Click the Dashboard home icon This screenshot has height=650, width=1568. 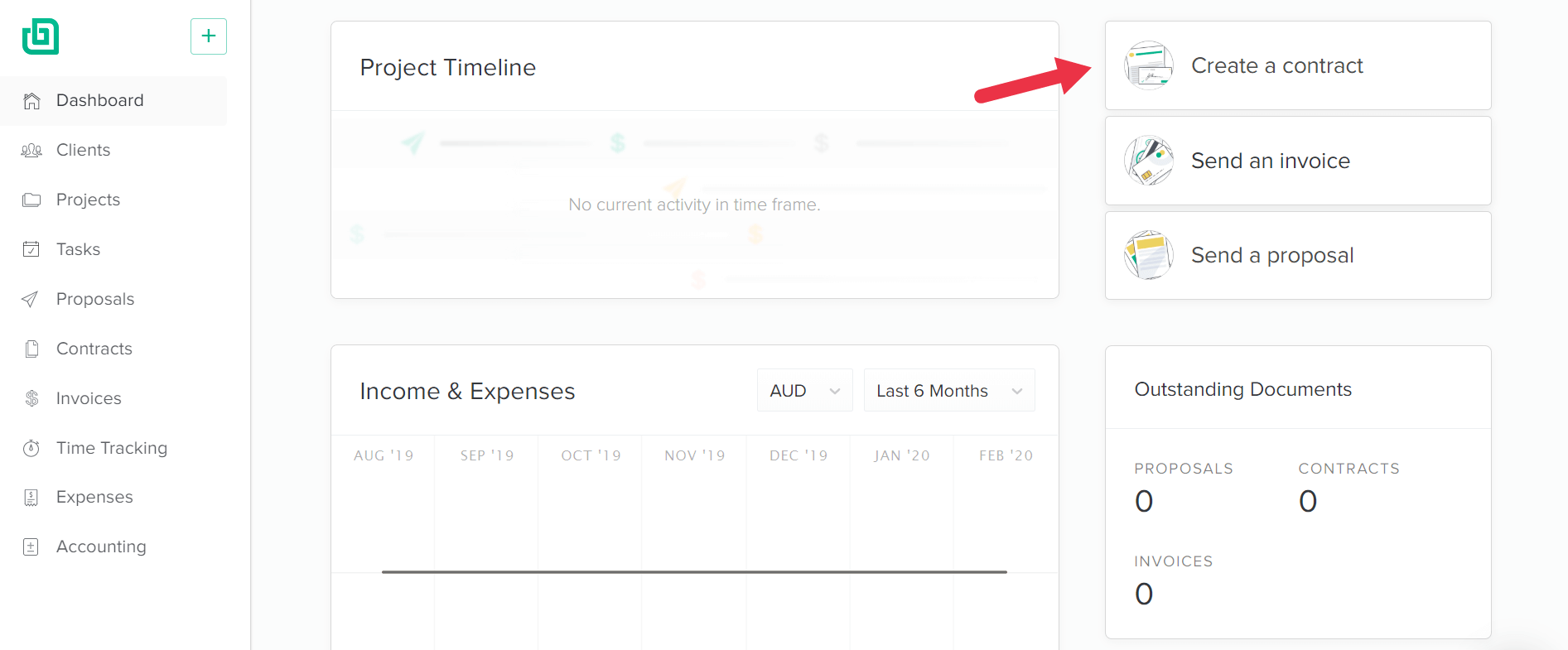click(x=31, y=101)
